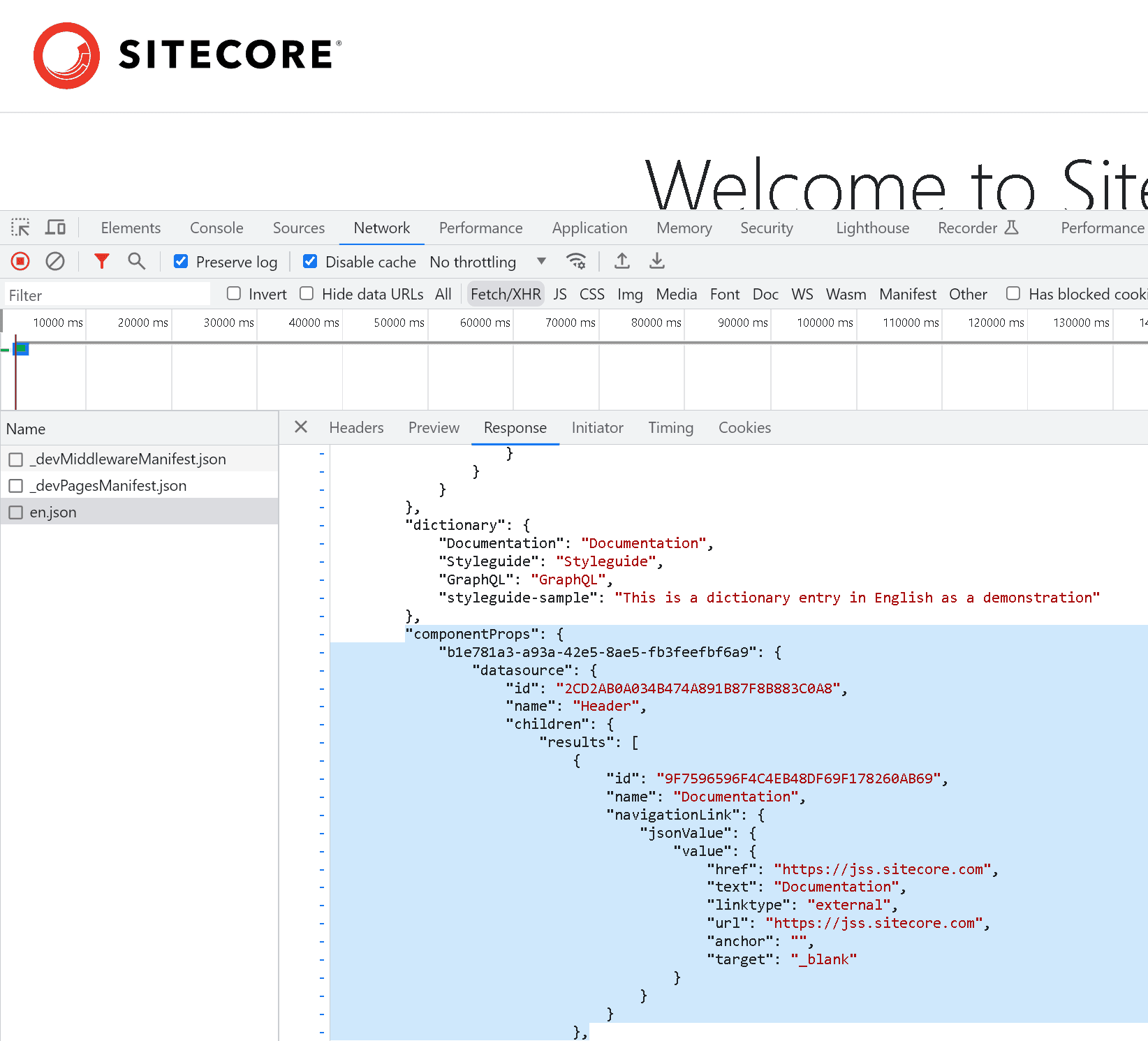Switch to the Console tab
Image resolution: width=1148 pixels, height=1041 pixels.
216,228
